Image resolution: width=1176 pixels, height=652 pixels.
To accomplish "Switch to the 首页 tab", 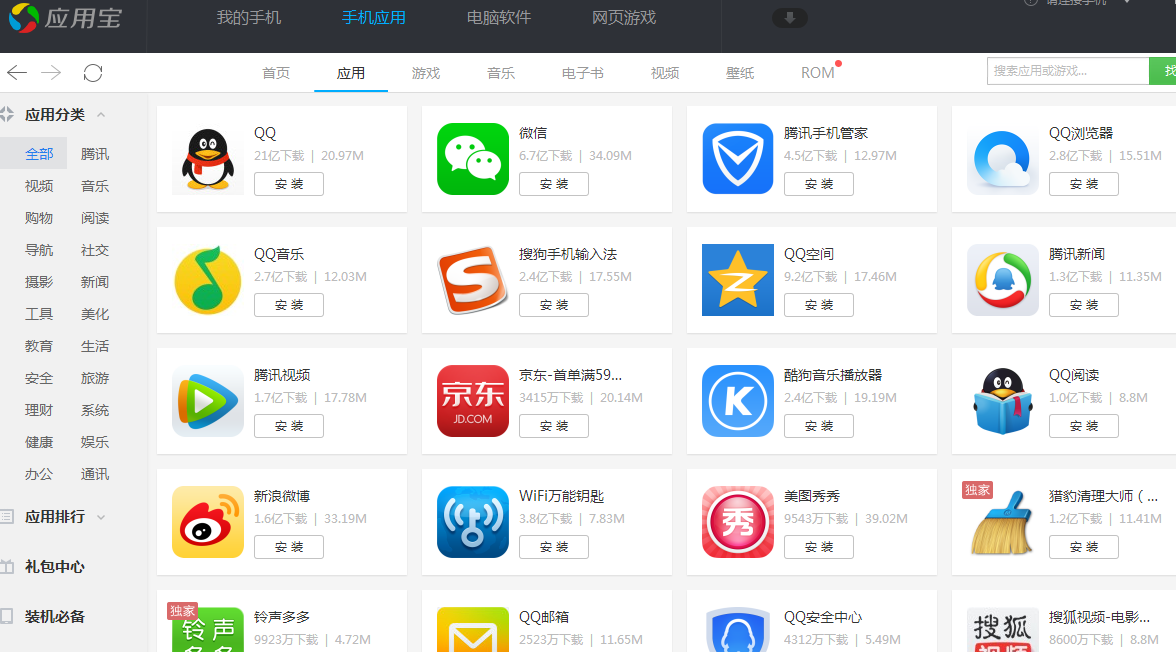I will [x=276, y=73].
